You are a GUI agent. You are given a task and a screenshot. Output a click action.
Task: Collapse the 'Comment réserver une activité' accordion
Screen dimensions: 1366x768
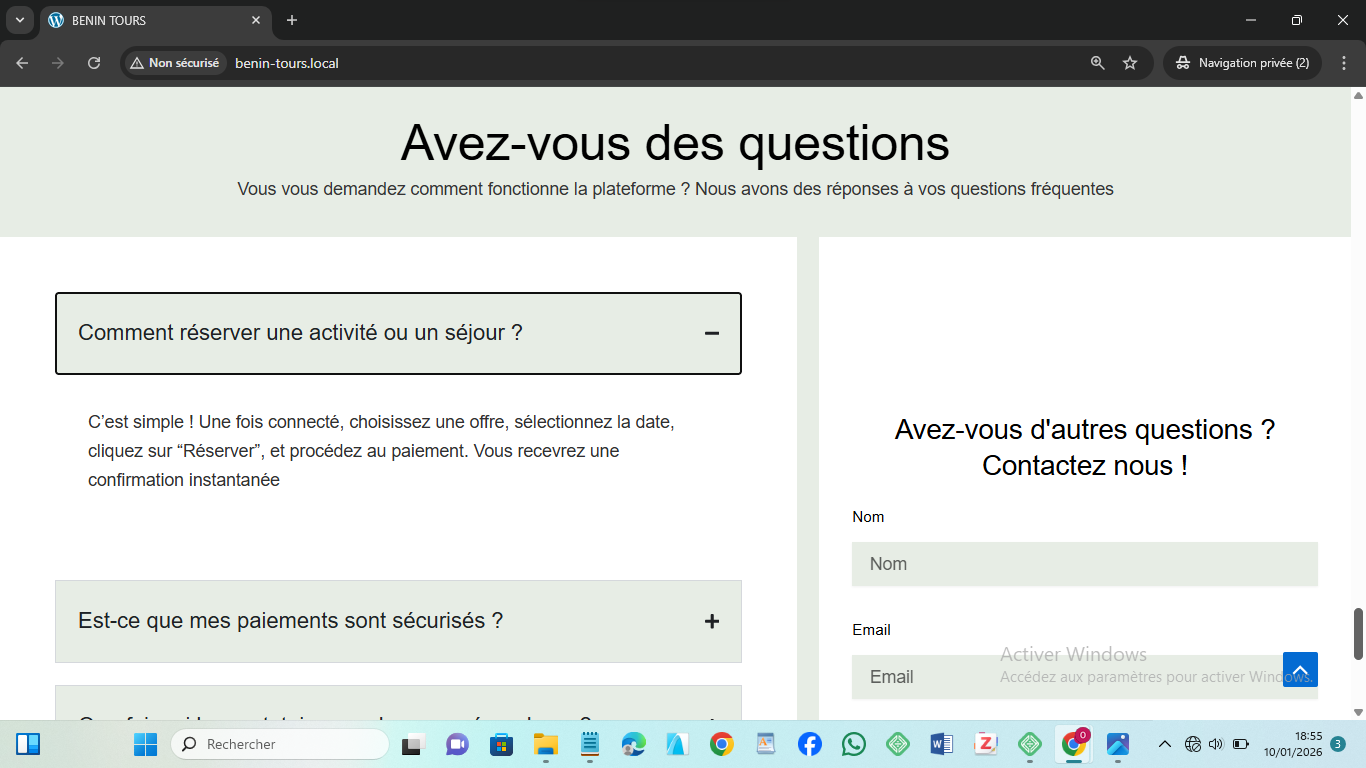pos(711,333)
